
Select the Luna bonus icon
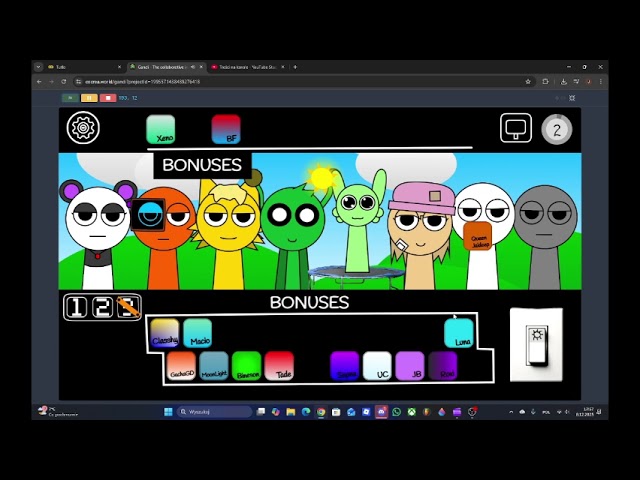pyautogui.click(x=459, y=333)
